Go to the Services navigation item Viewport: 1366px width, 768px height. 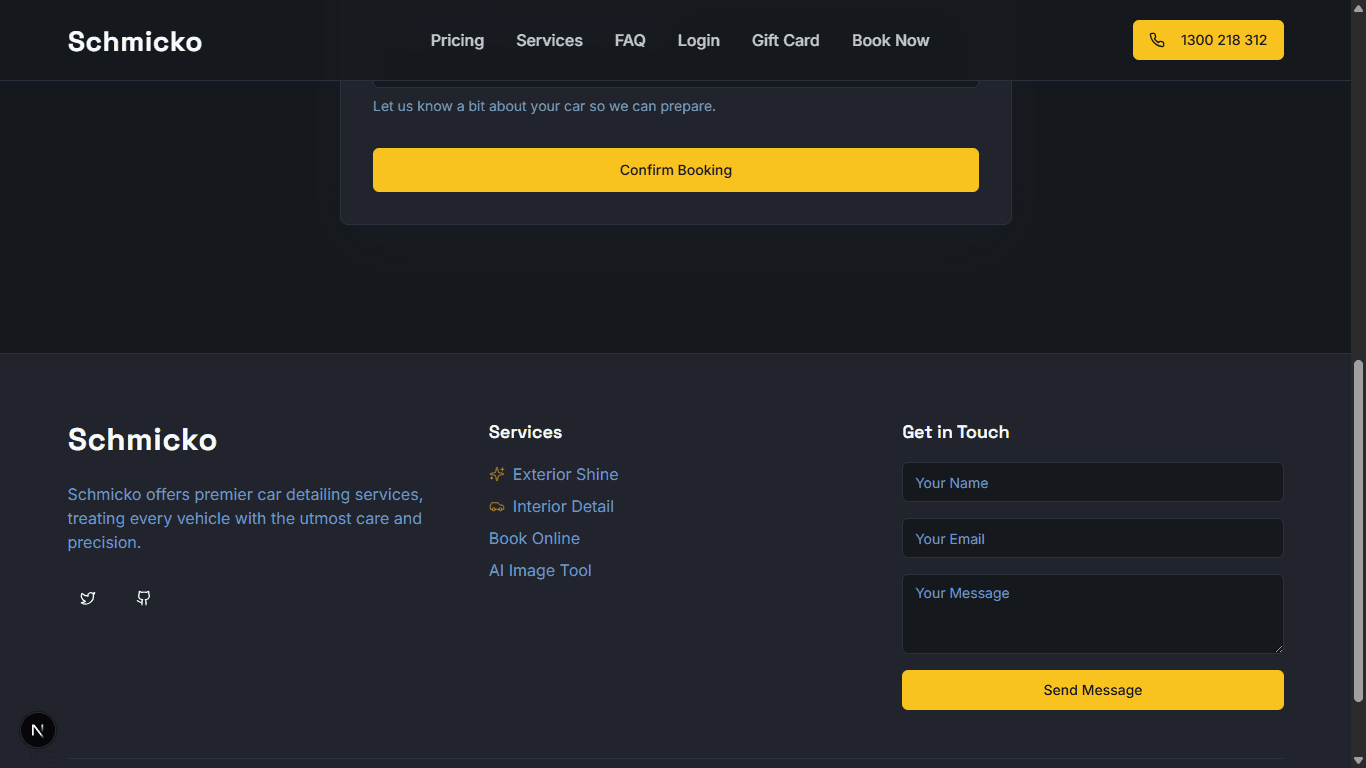click(549, 40)
